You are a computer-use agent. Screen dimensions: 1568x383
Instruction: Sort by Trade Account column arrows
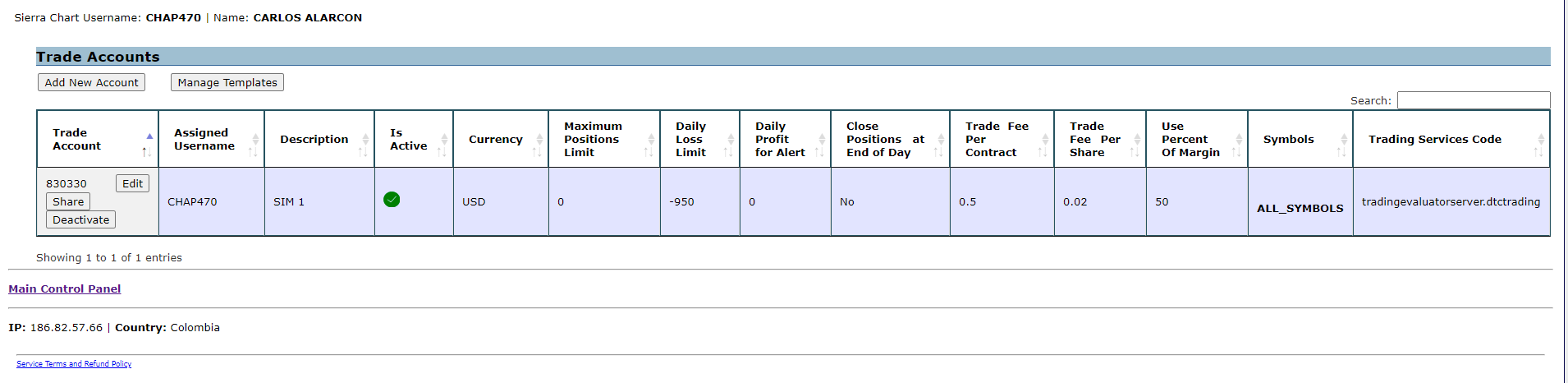click(148, 145)
